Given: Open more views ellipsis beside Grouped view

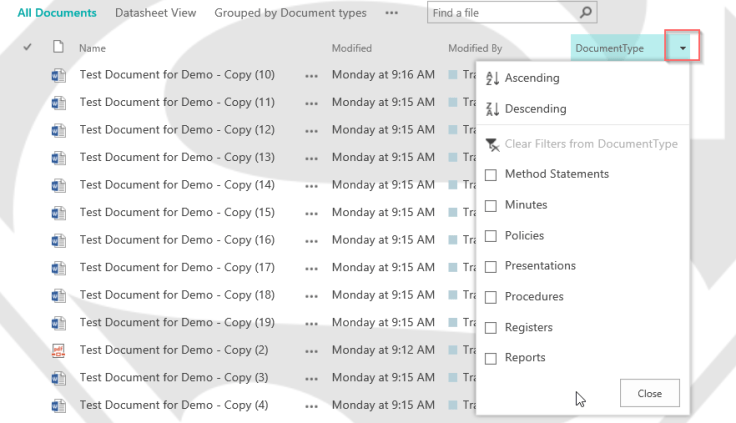Looking at the screenshot, I should pyautogui.click(x=391, y=13).
